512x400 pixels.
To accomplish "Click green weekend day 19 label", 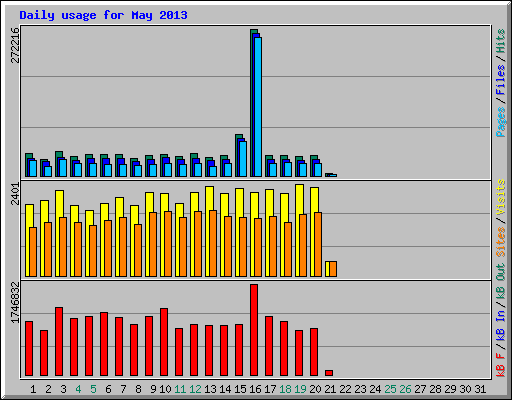I will click(300, 389).
